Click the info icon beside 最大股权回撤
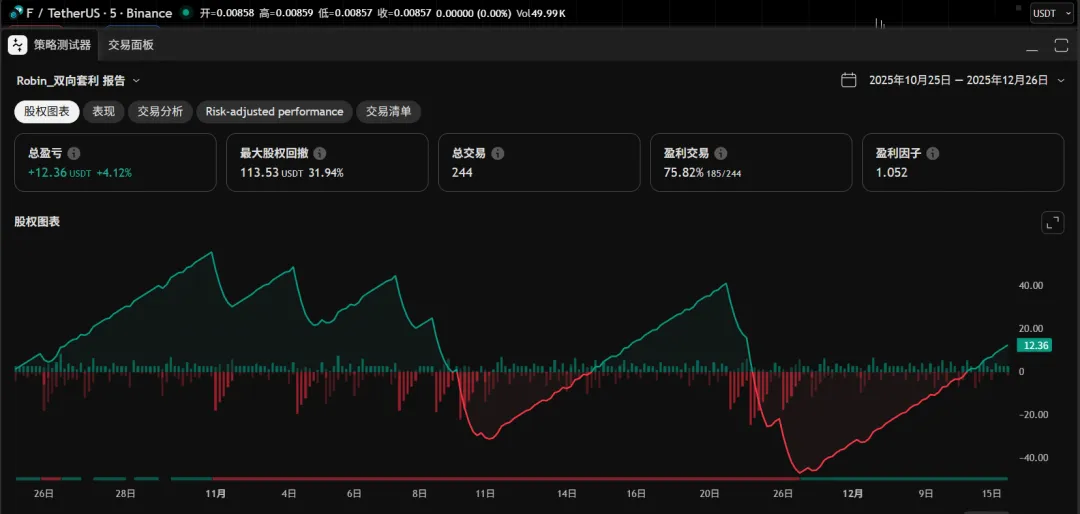Screen dimensions: 1080x514 [x=319, y=154]
